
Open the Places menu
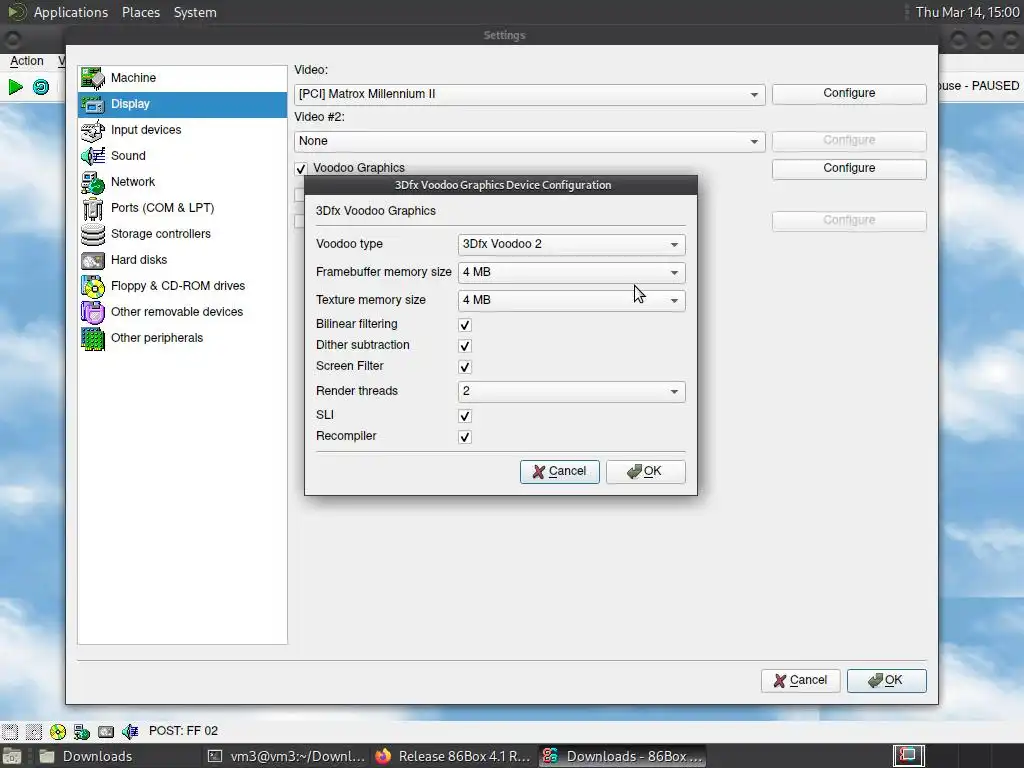(x=140, y=12)
